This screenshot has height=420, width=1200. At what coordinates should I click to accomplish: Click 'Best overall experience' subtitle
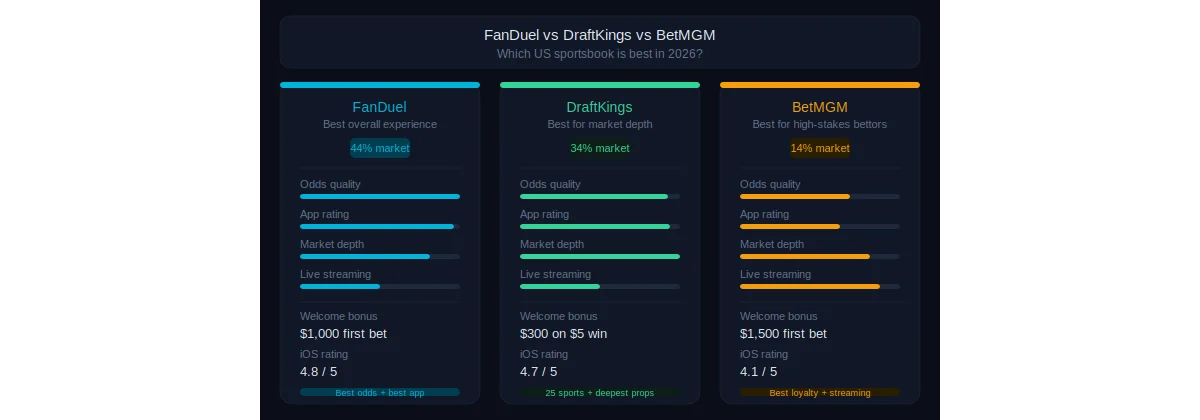[x=380, y=125]
